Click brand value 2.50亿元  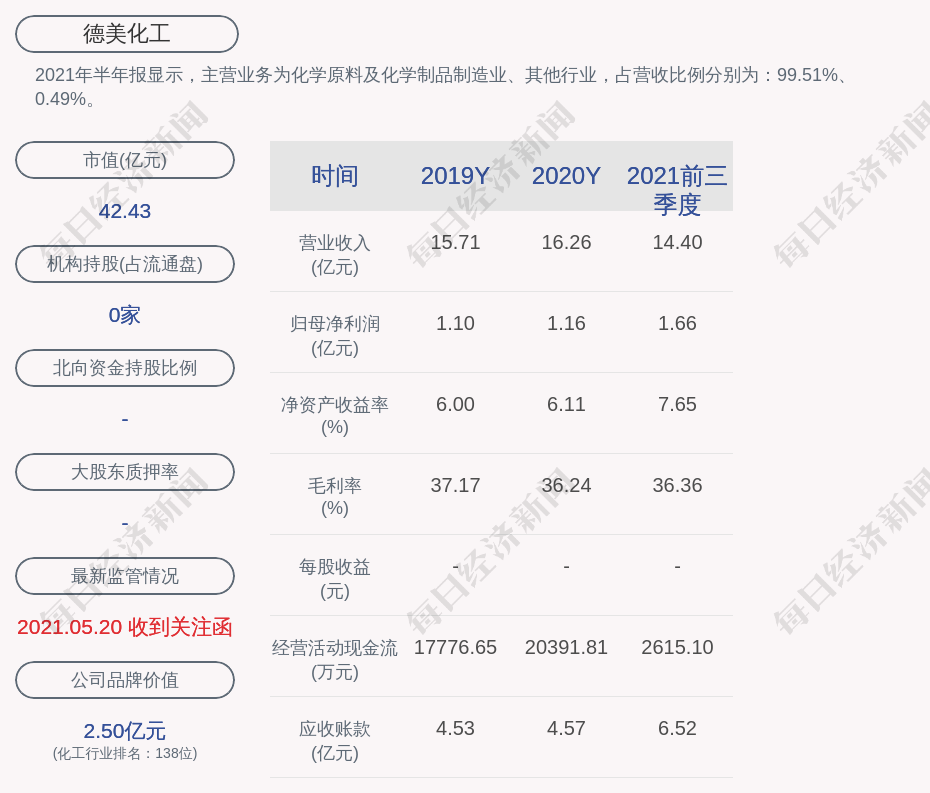pyautogui.click(x=125, y=731)
